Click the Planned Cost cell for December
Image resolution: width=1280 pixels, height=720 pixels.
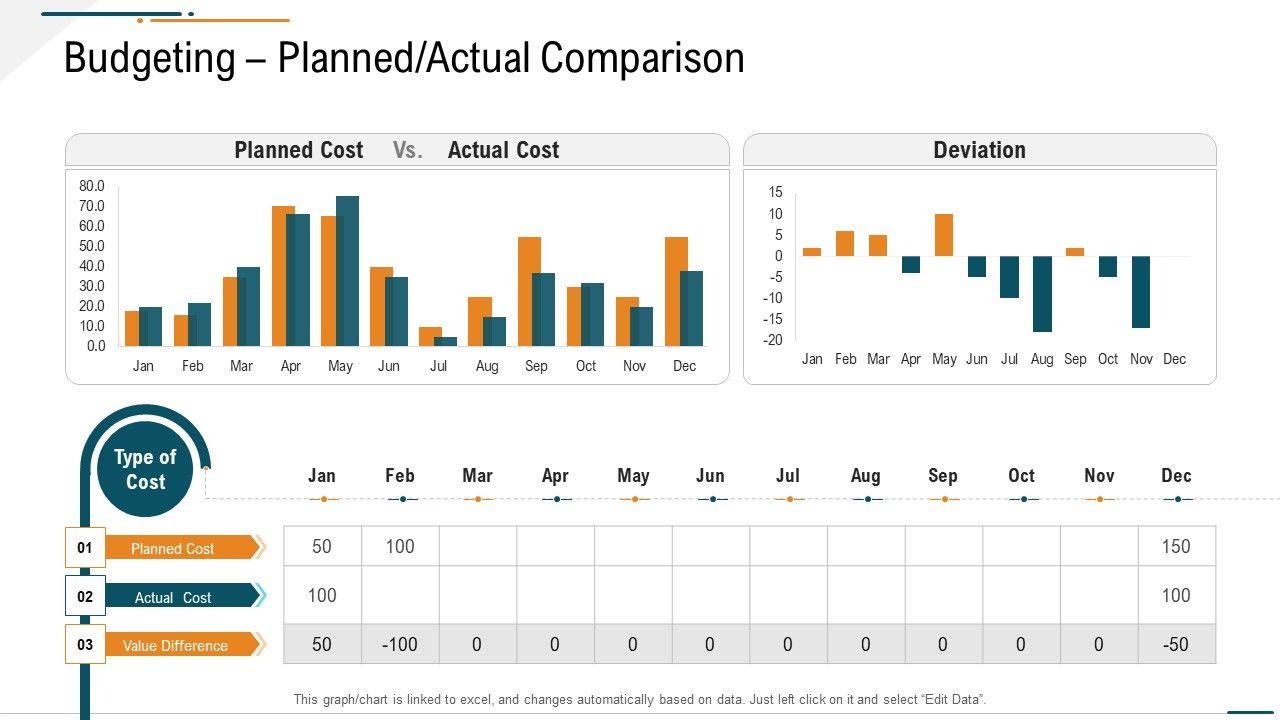tap(1176, 547)
